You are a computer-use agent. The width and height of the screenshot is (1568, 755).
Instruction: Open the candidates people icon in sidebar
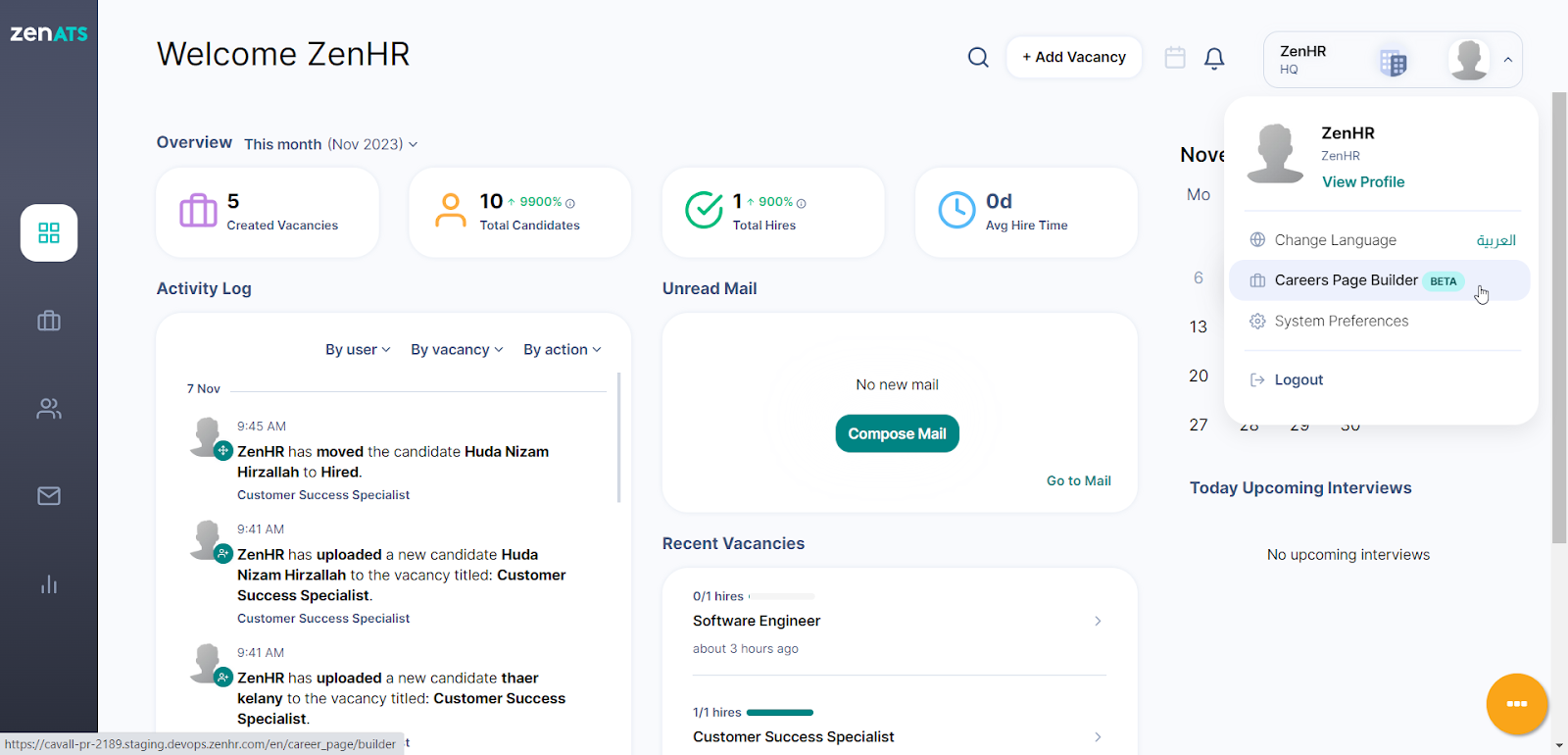coord(49,409)
